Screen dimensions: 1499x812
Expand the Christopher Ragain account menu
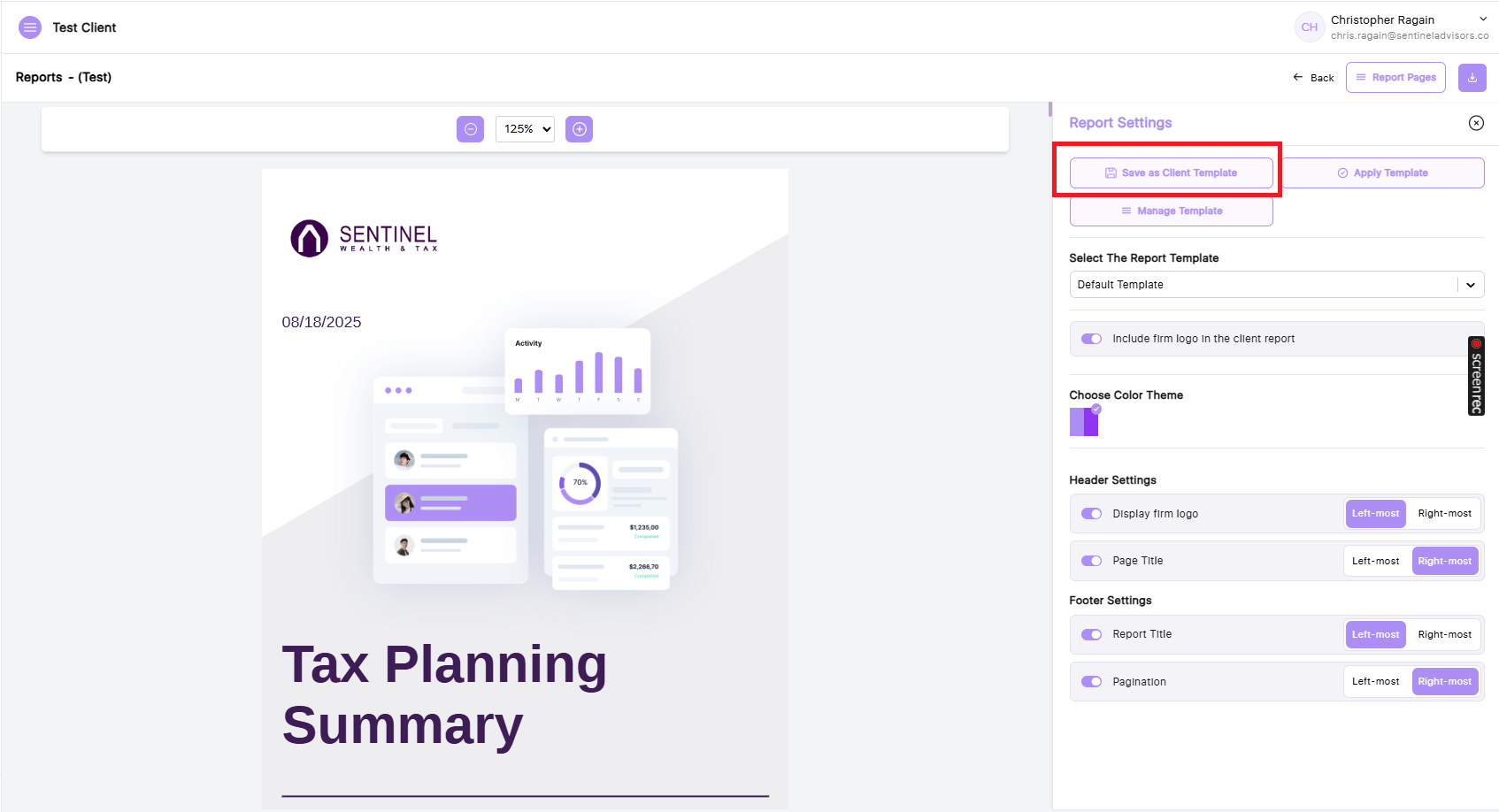1482,19
